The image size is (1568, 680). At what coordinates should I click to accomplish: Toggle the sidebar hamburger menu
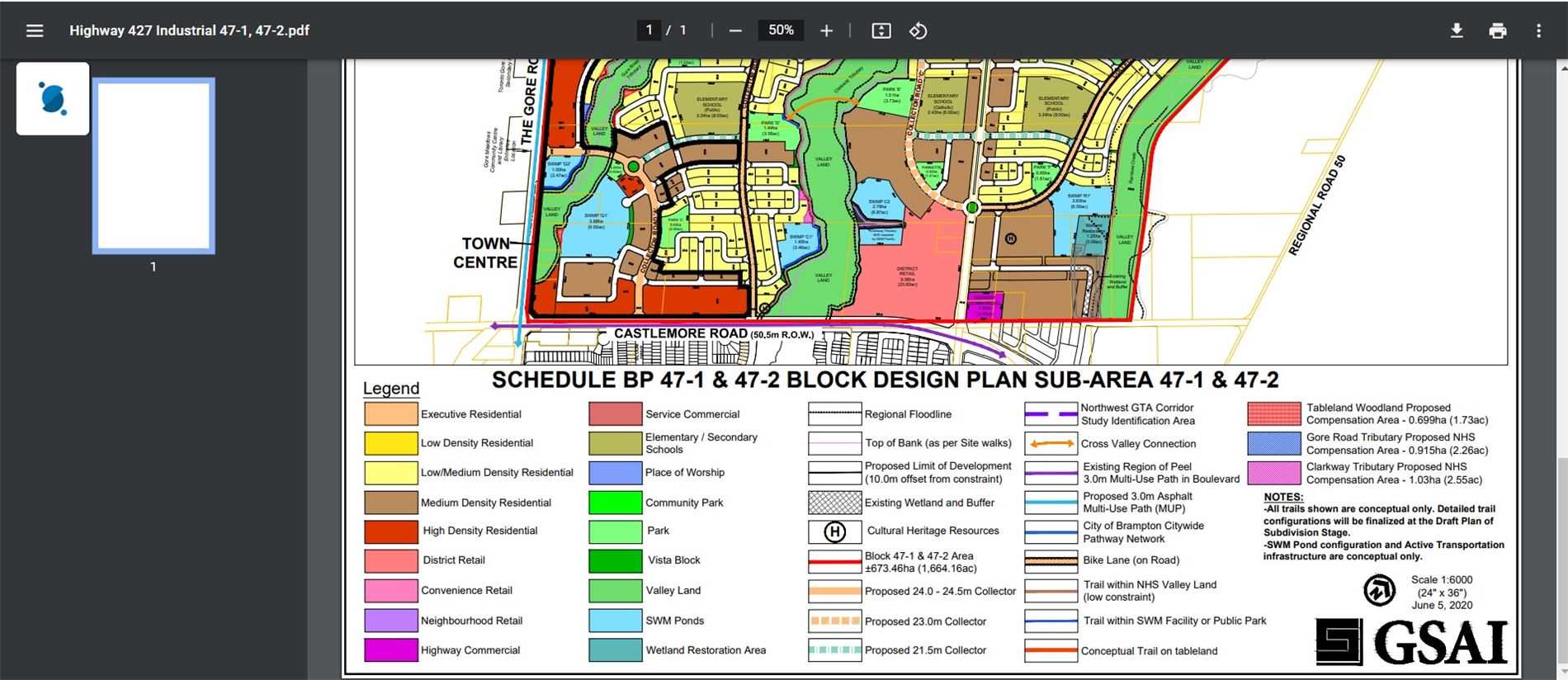35,31
